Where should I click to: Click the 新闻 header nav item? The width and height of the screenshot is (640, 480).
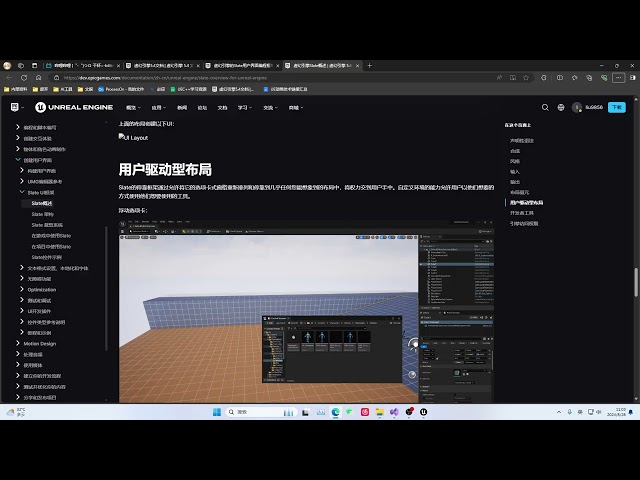(x=182, y=107)
